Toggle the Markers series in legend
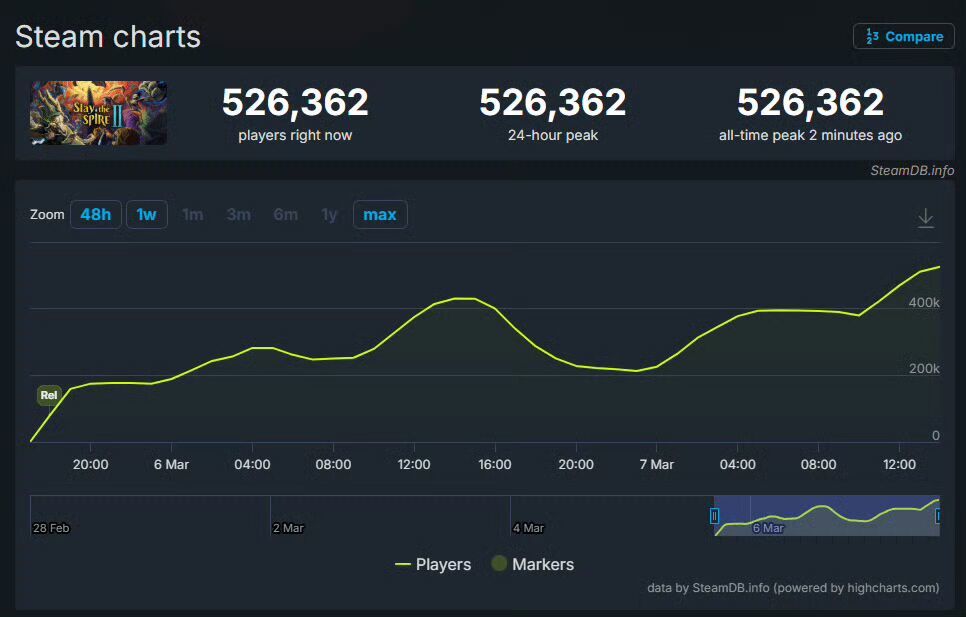Viewport: 966px width, 617px height. [533, 564]
